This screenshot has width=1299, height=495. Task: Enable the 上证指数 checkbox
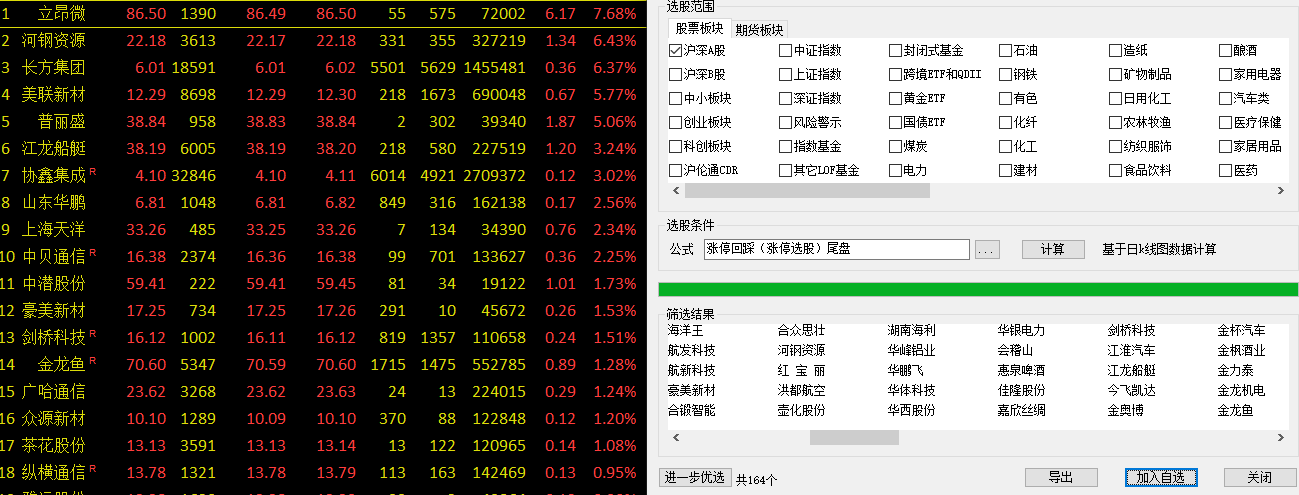coord(786,74)
